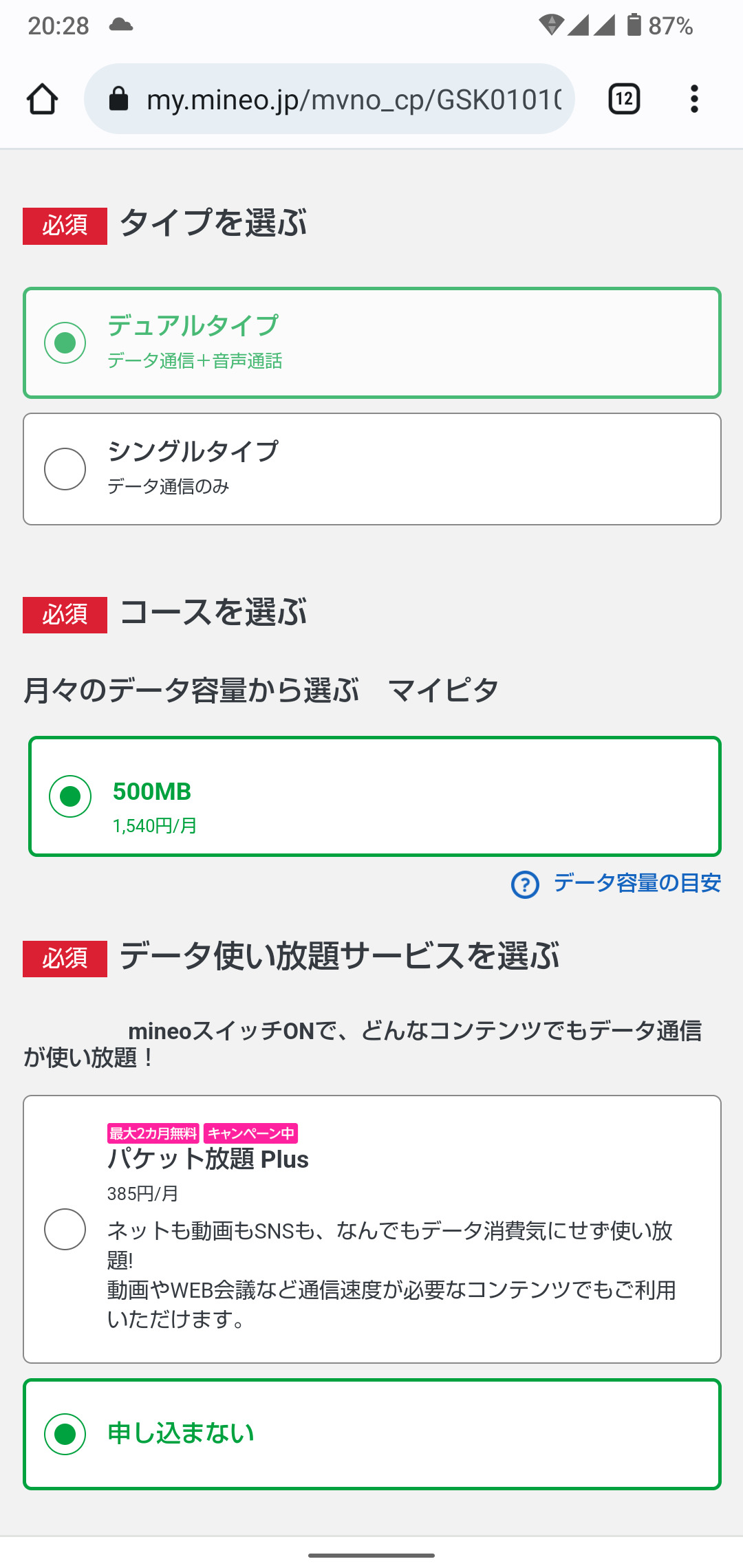This screenshot has height=1568, width=743.
Task: Tap the cloud icon in status bar
Action: coord(121,25)
